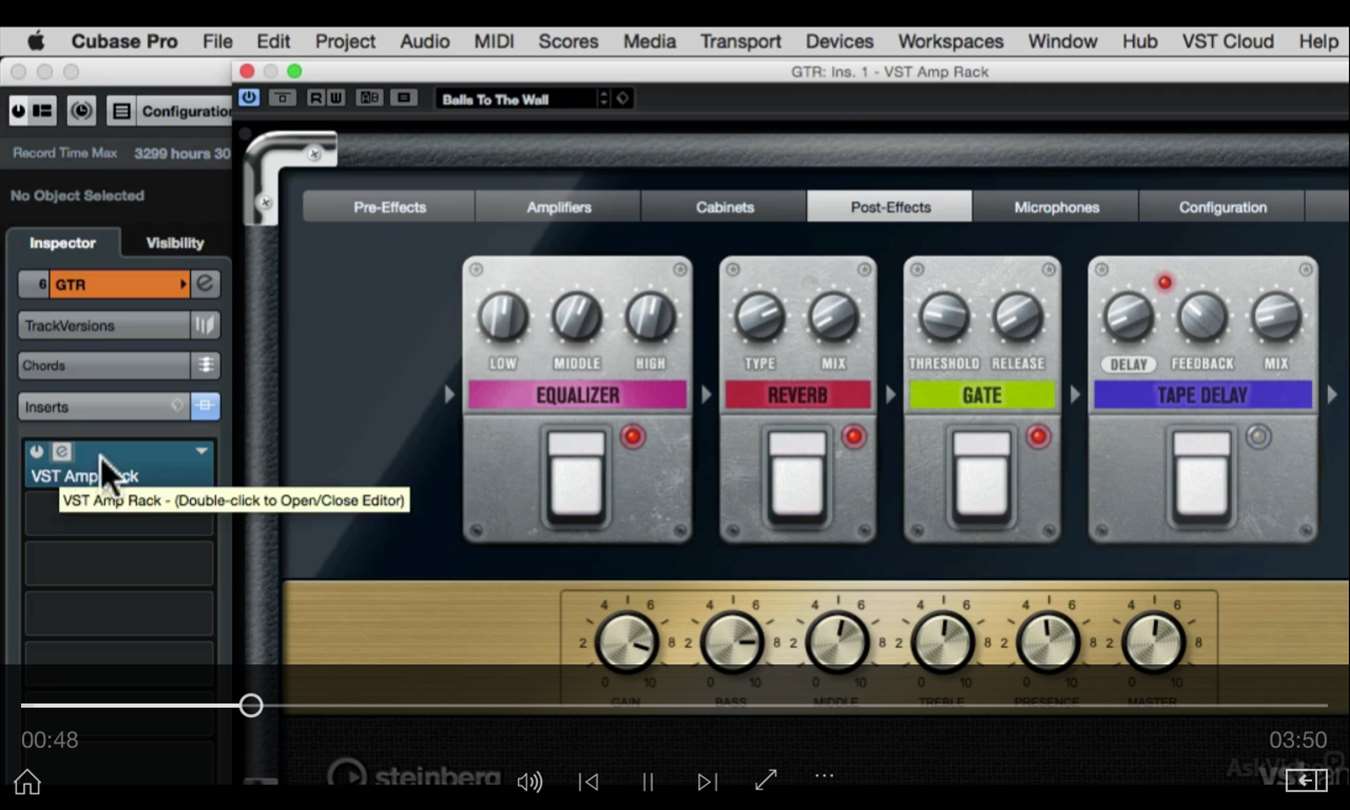This screenshot has width=1350, height=810.
Task: Click the Reverb MIX knob
Action: pos(833,318)
